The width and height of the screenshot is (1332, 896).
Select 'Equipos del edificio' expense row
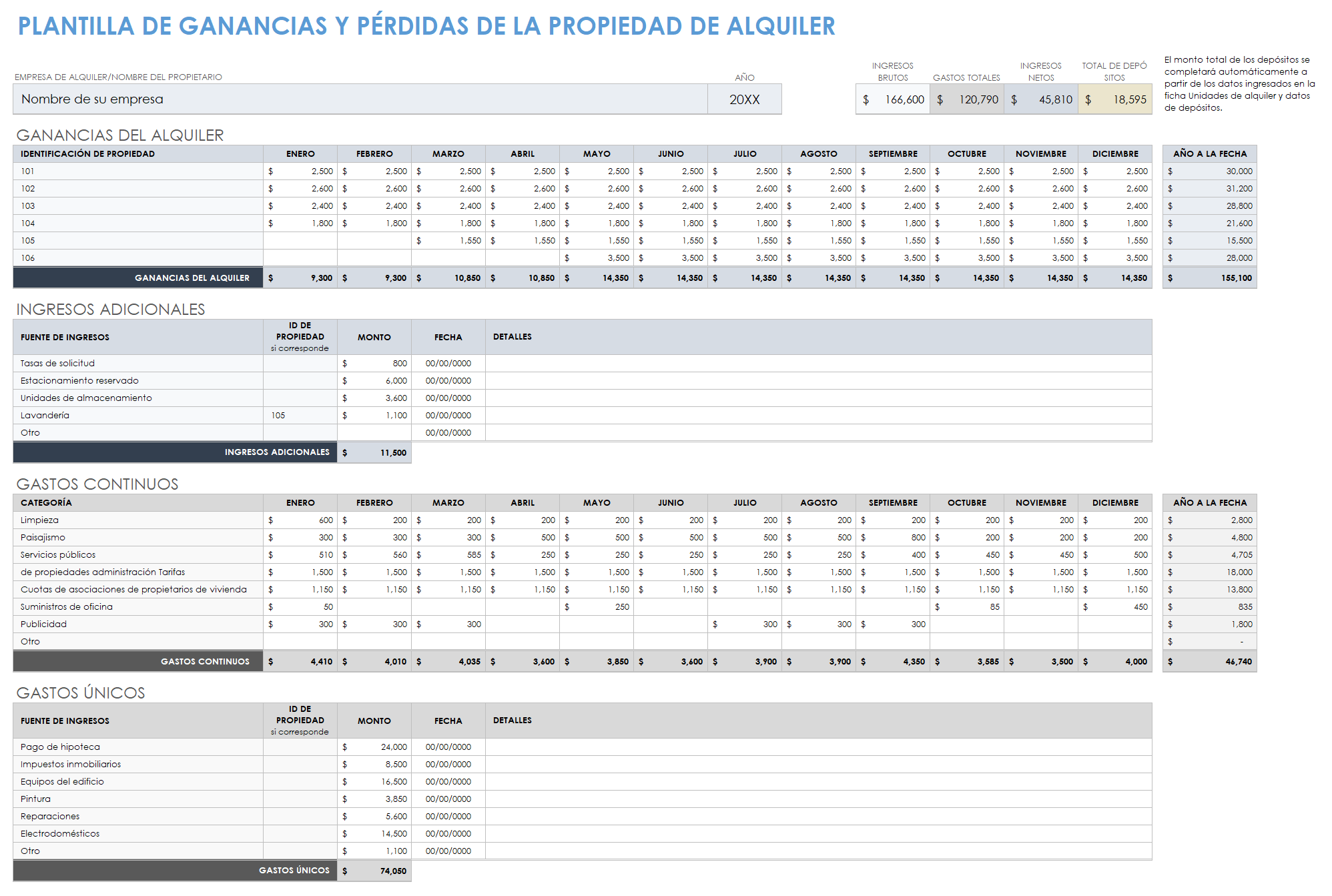138,782
